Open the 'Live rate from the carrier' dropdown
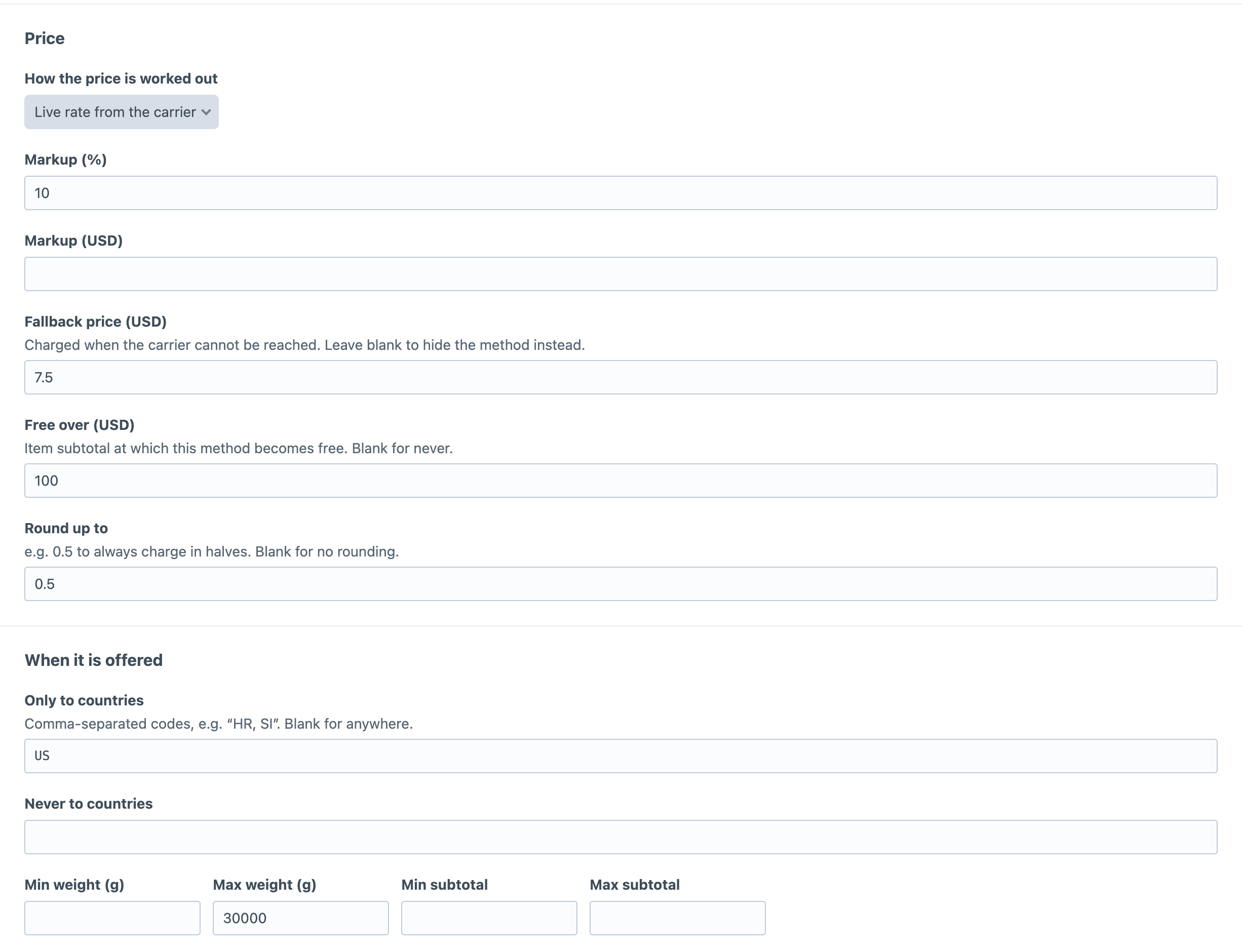Image resolution: width=1242 pixels, height=952 pixels. point(121,111)
